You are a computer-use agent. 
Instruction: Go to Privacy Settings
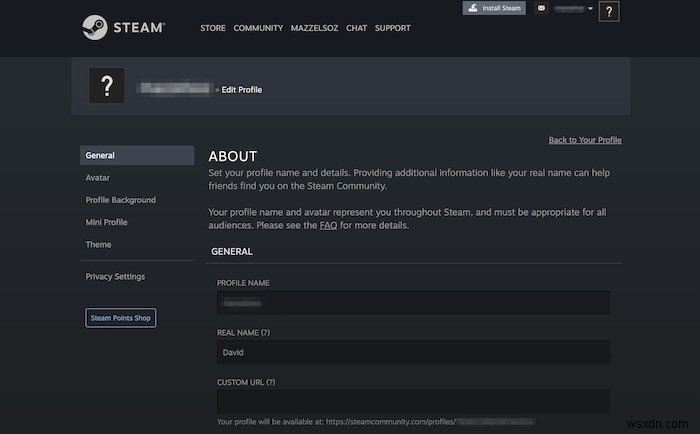pyautogui.click(x=115, y=276)
